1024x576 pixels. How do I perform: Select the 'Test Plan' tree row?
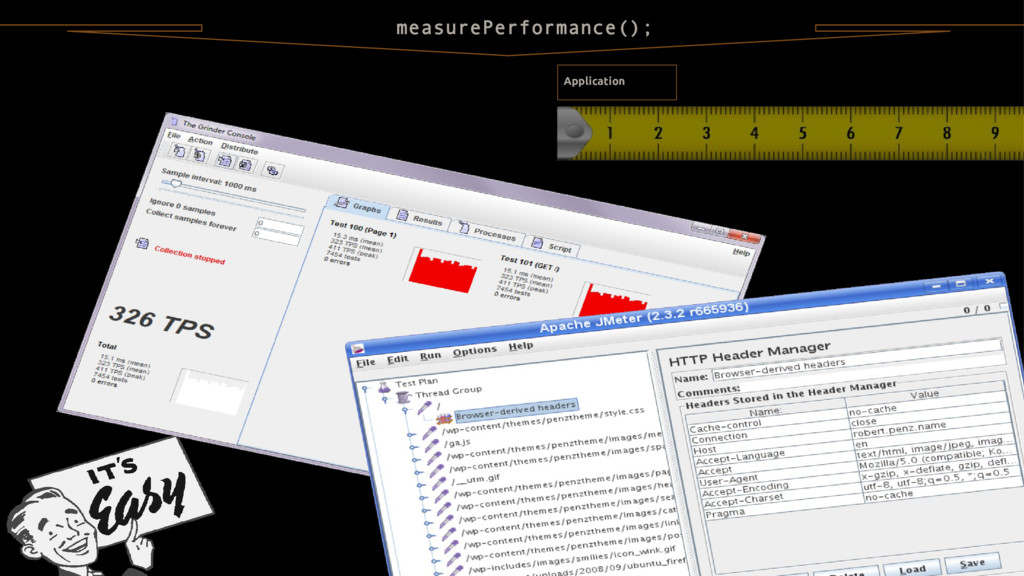click(416, 382)
